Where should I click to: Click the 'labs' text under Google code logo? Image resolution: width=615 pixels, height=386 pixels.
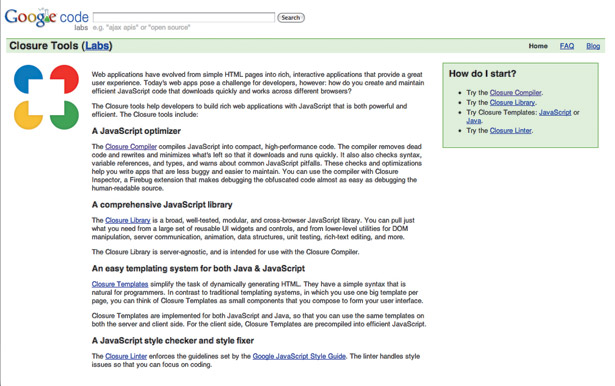coord(81,27)
